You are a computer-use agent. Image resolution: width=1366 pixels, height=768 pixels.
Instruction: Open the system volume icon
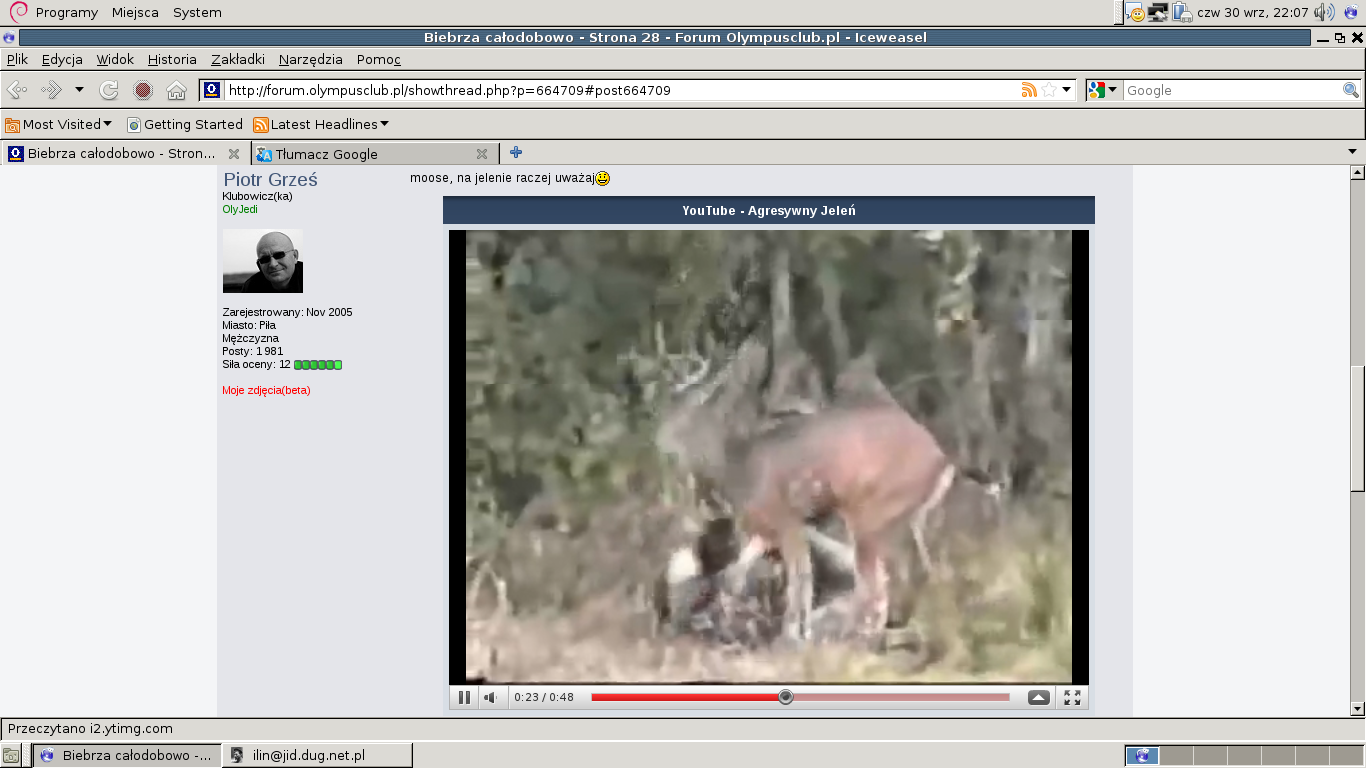(1325, 12)
